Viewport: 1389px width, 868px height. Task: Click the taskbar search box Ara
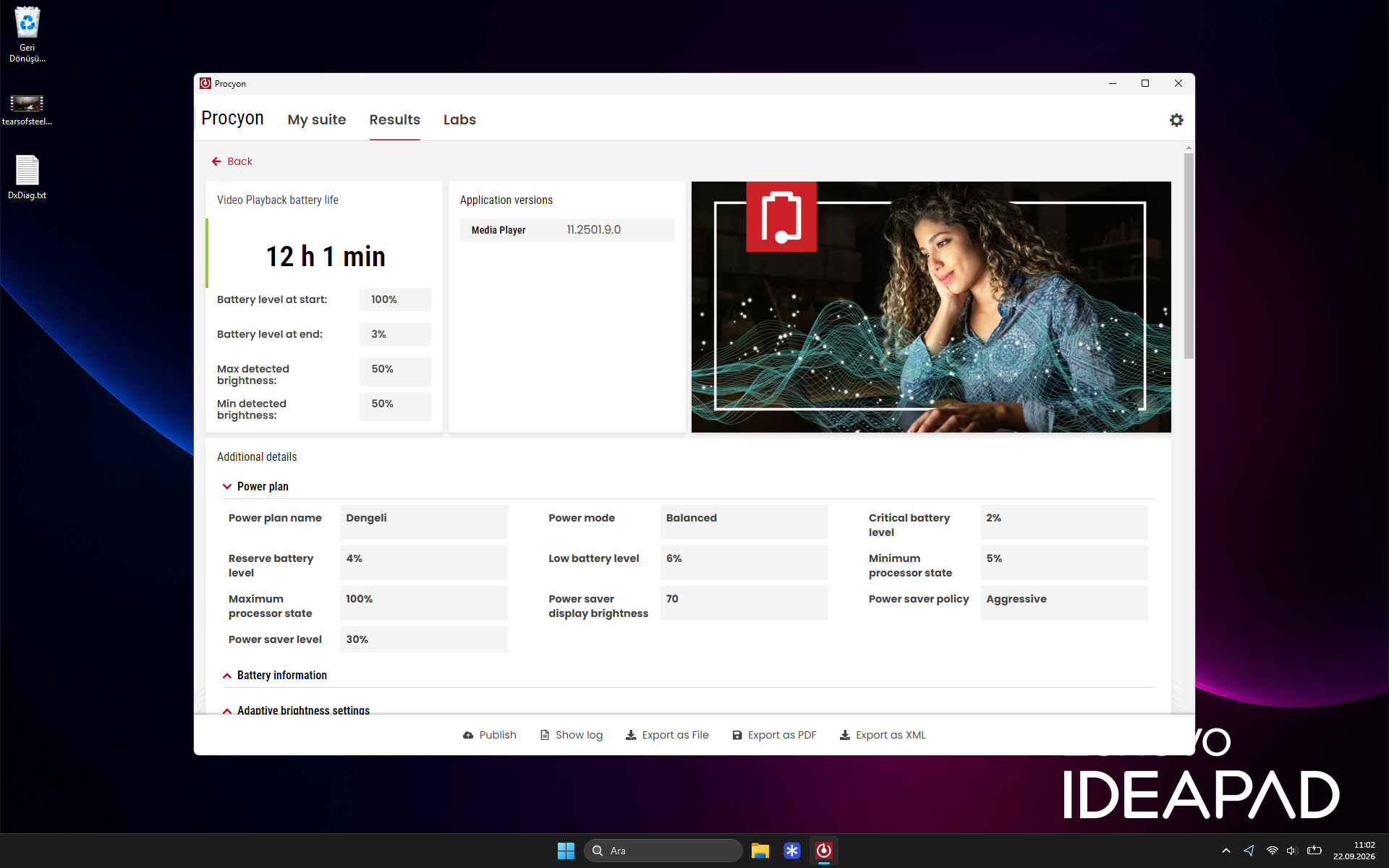coord(663,851)
